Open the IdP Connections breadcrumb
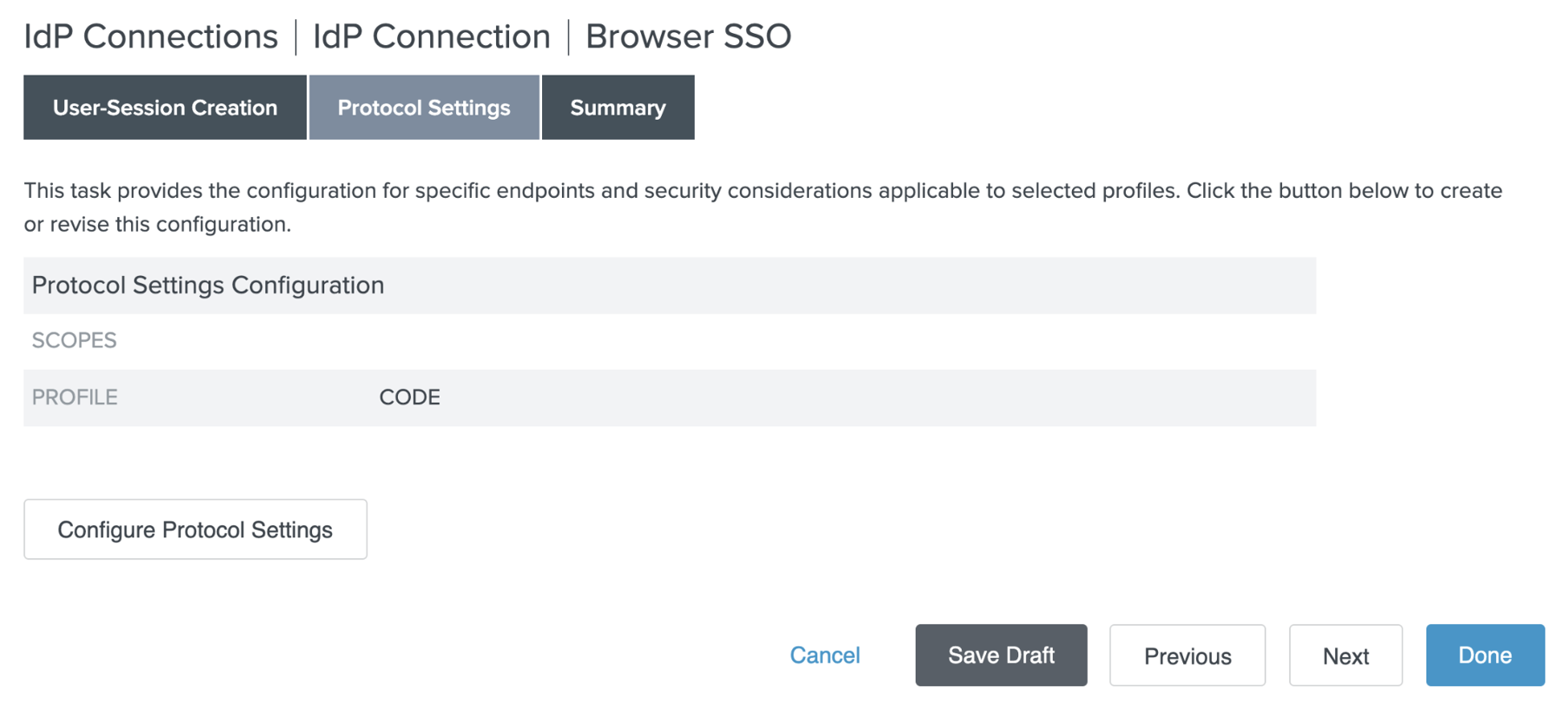This screenshot has height=705, width=1568. 150,36
